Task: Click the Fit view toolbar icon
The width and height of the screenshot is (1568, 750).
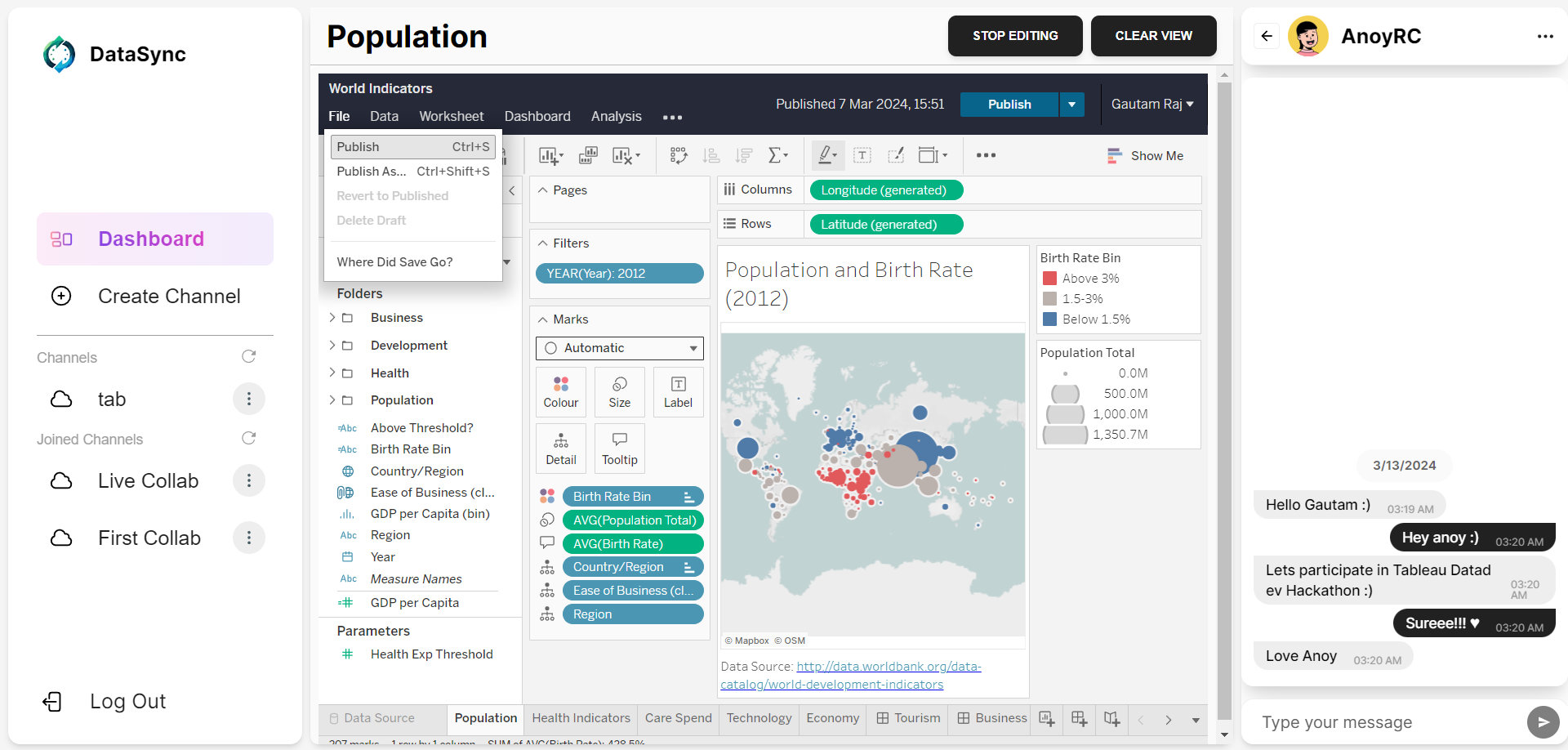Action: 933,155
